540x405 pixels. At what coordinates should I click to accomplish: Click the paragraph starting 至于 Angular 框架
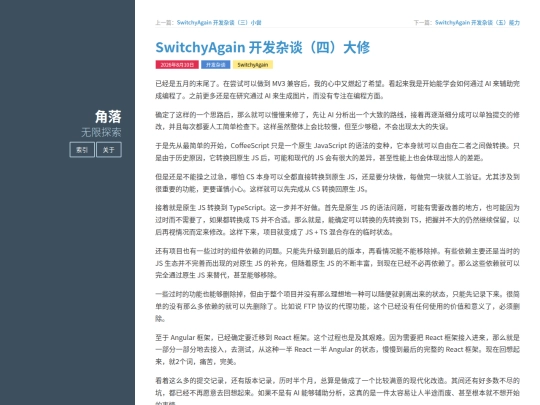(x=338, y=350)
